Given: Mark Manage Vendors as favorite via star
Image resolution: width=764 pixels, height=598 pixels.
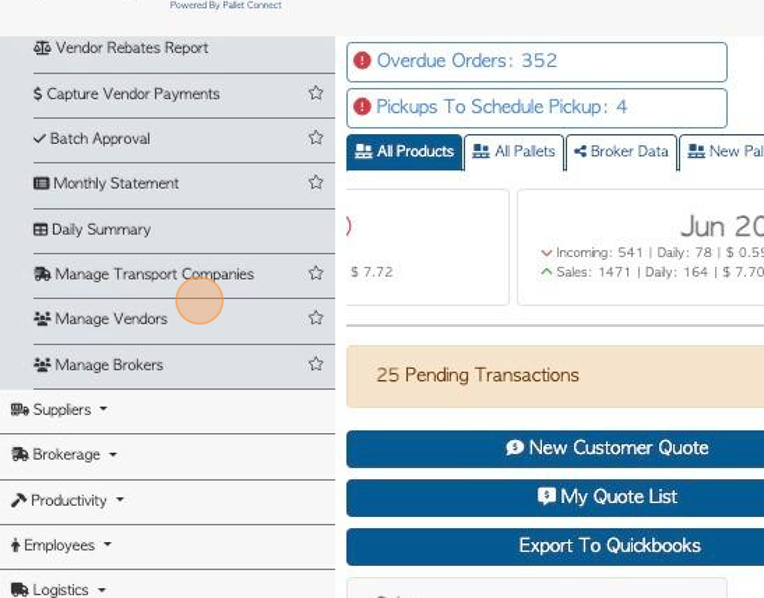Looking at the screenshot, I should (x=316, y=318).
